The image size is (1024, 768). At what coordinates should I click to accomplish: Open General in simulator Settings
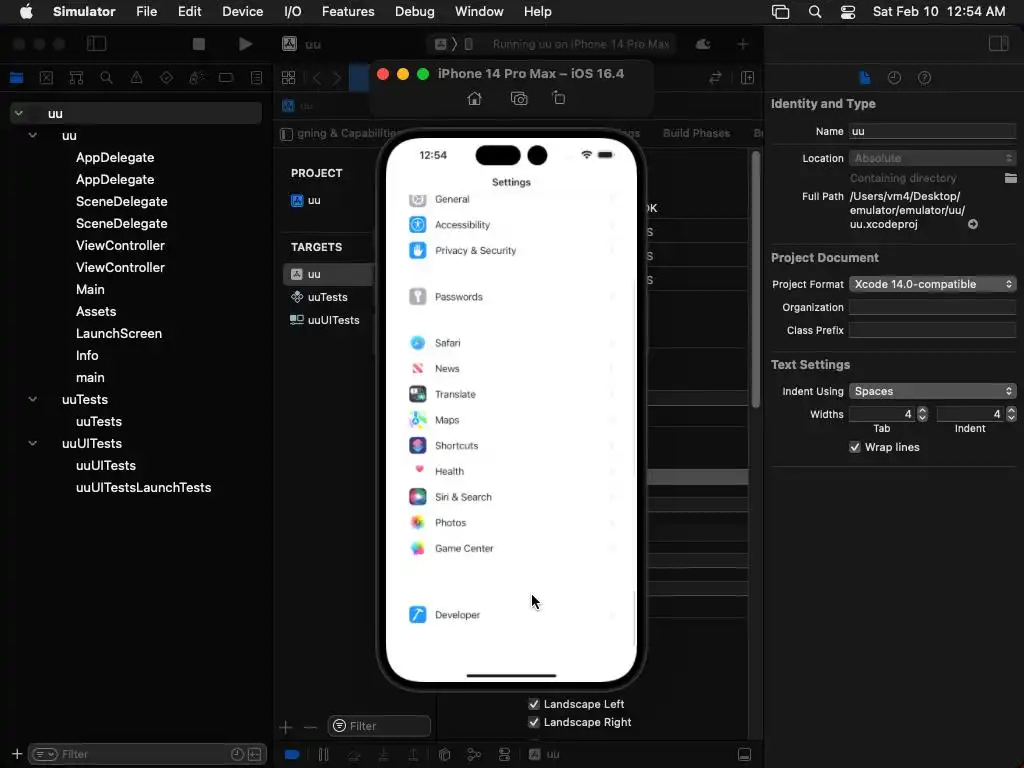tap(511, 199)
